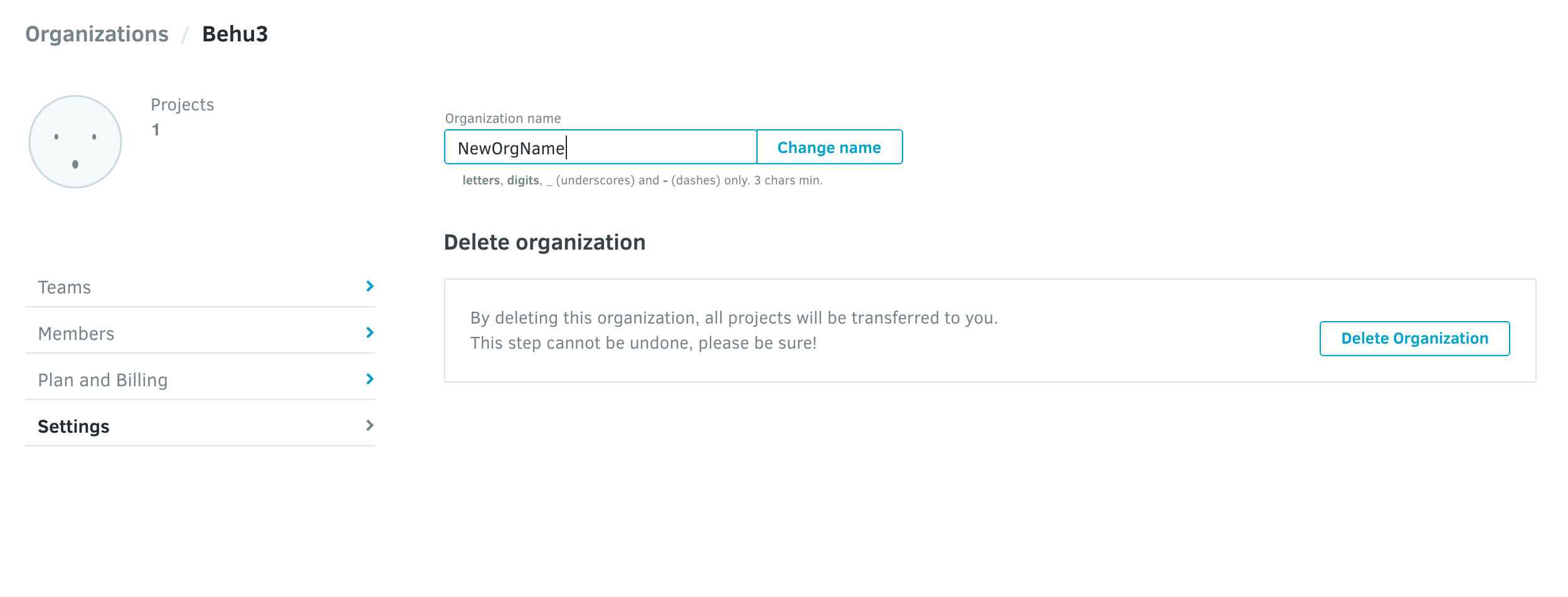1568x597 pixels.
Task: Open Plan and Billing
Action: pos(103,381)
